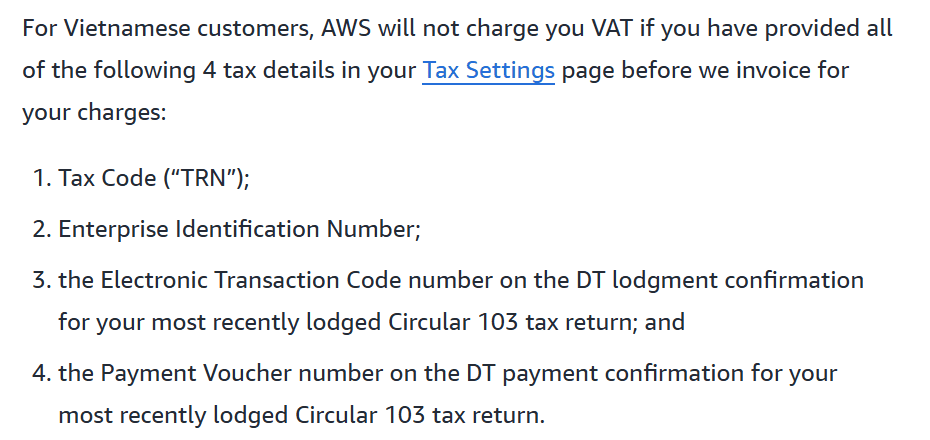Viewport: 930px width, 440px height.
Task: Click the Tax Code ("TRN") list item
Action: click(x=154, y=178)
